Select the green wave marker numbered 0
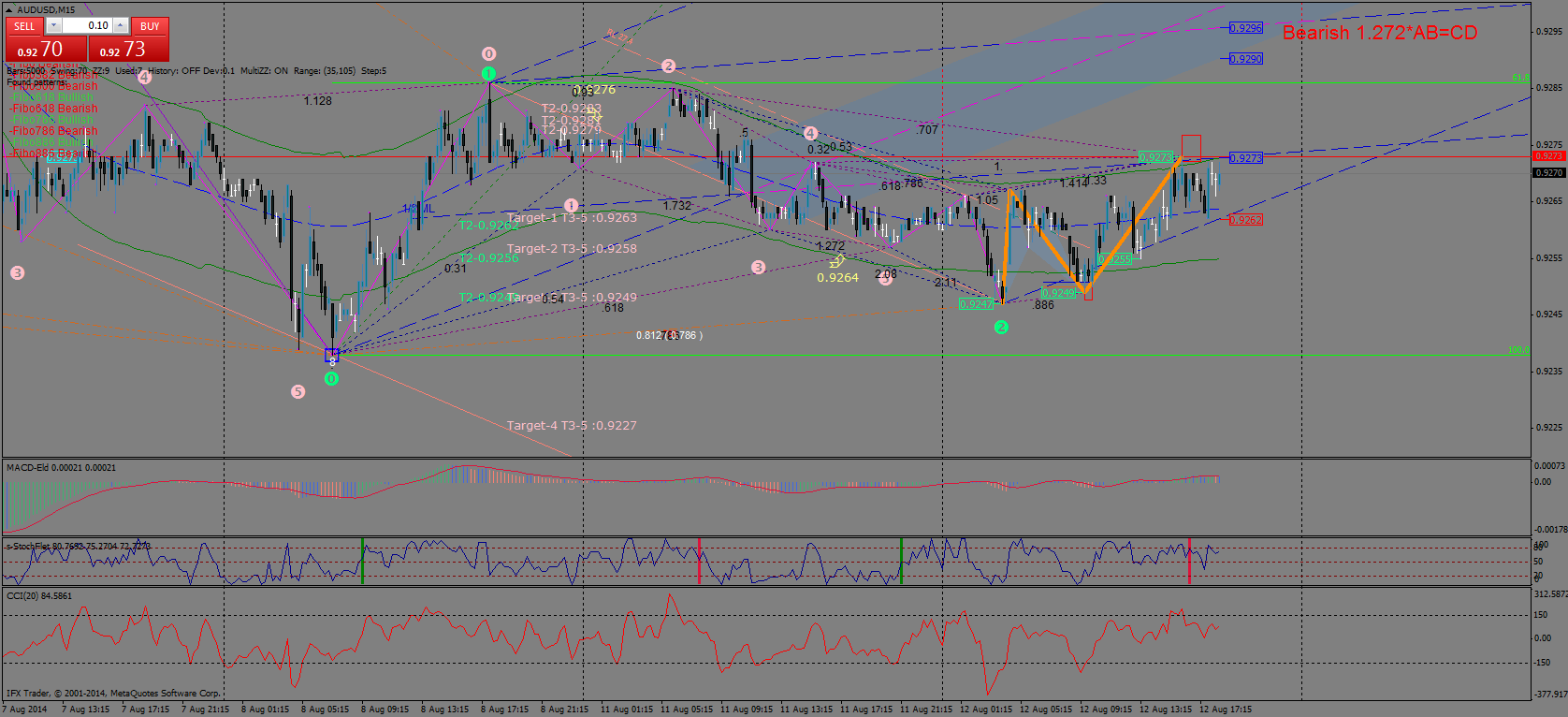Screen dimensions: 1568x717 (x=331, y=379)
